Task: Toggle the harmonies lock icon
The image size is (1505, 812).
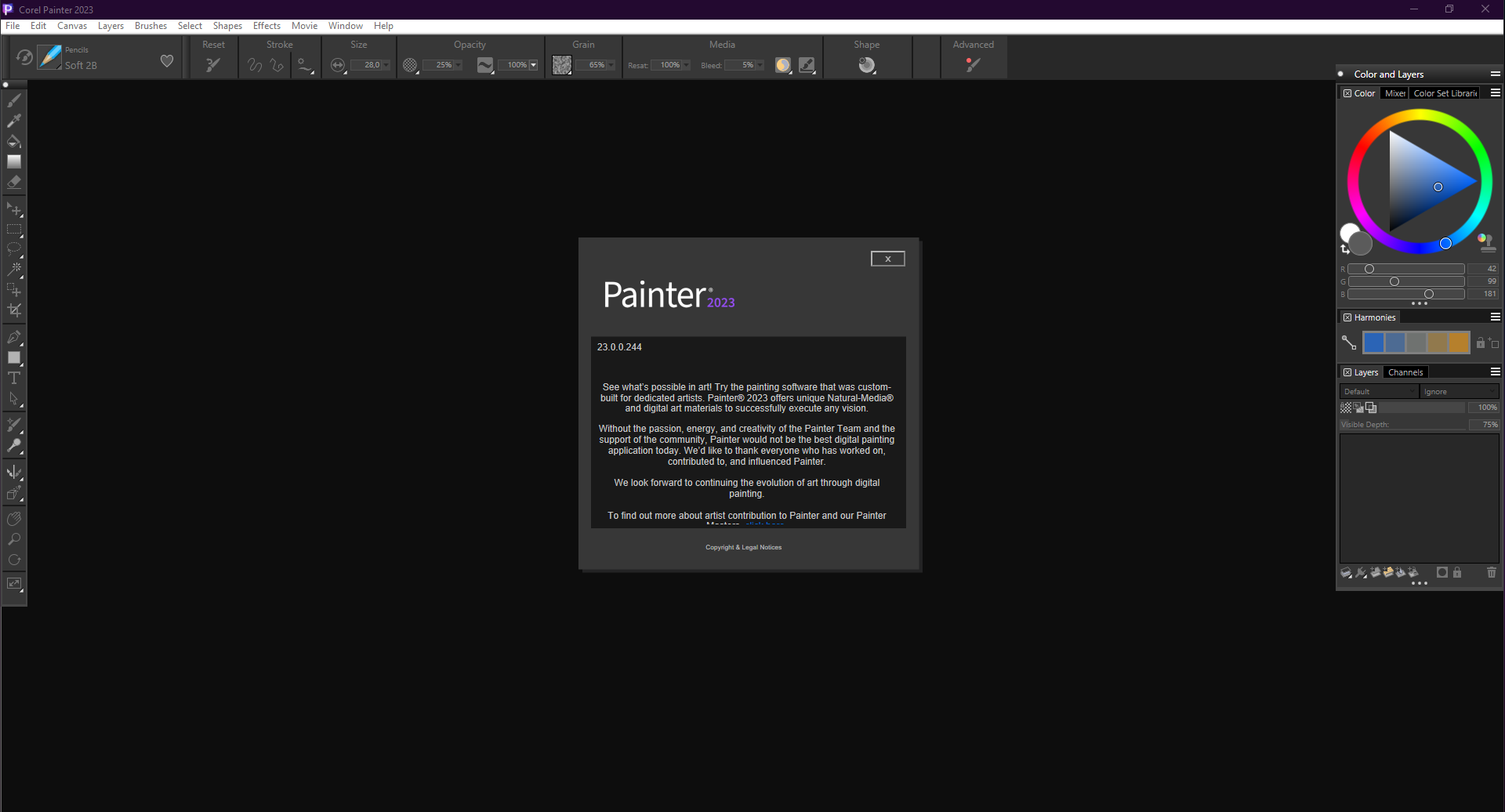Action: coord(1481,343)
